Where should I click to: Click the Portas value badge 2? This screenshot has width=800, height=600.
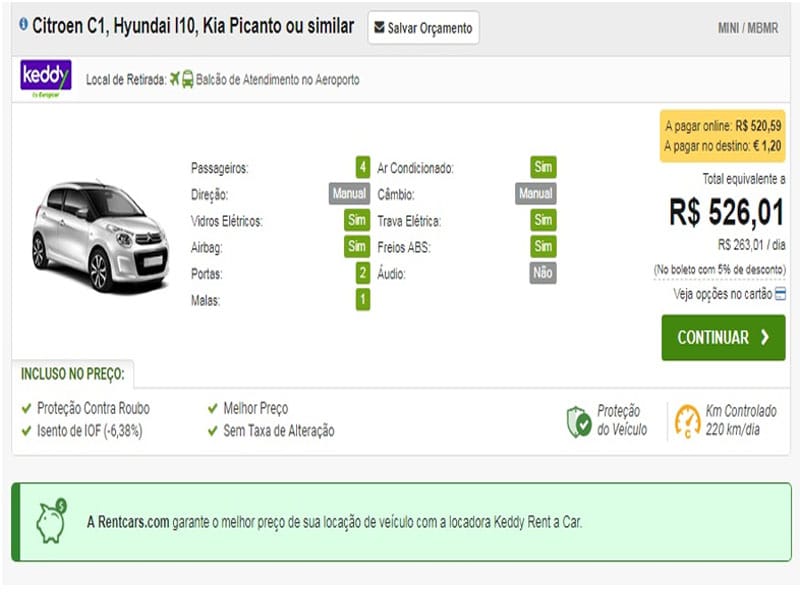click(x=363, y=273)
